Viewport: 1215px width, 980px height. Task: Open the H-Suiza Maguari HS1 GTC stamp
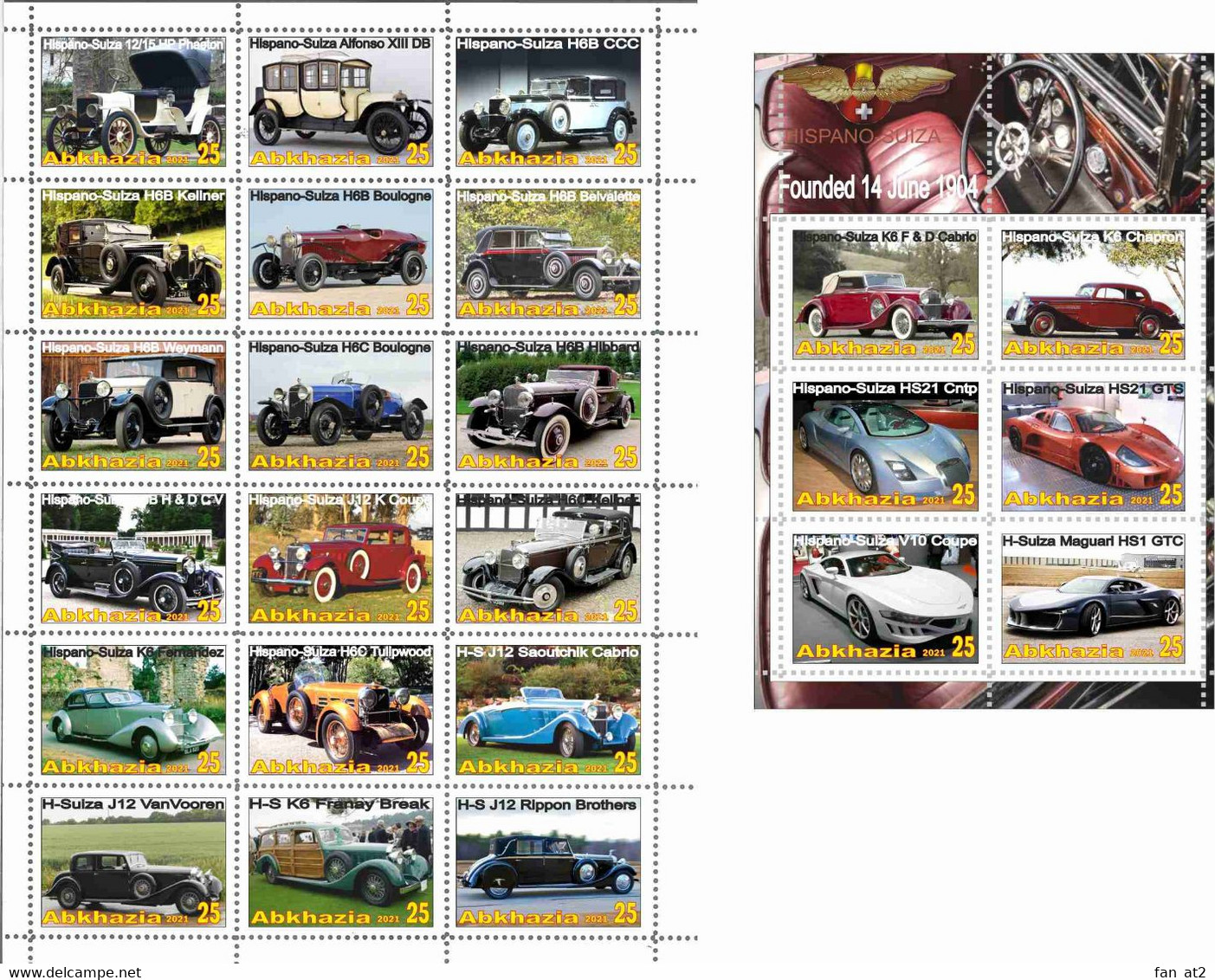[x=1093, y=598]
